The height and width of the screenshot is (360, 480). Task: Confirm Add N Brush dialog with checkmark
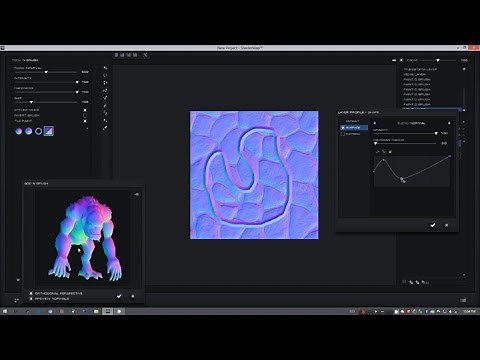[x=119, y=296]
